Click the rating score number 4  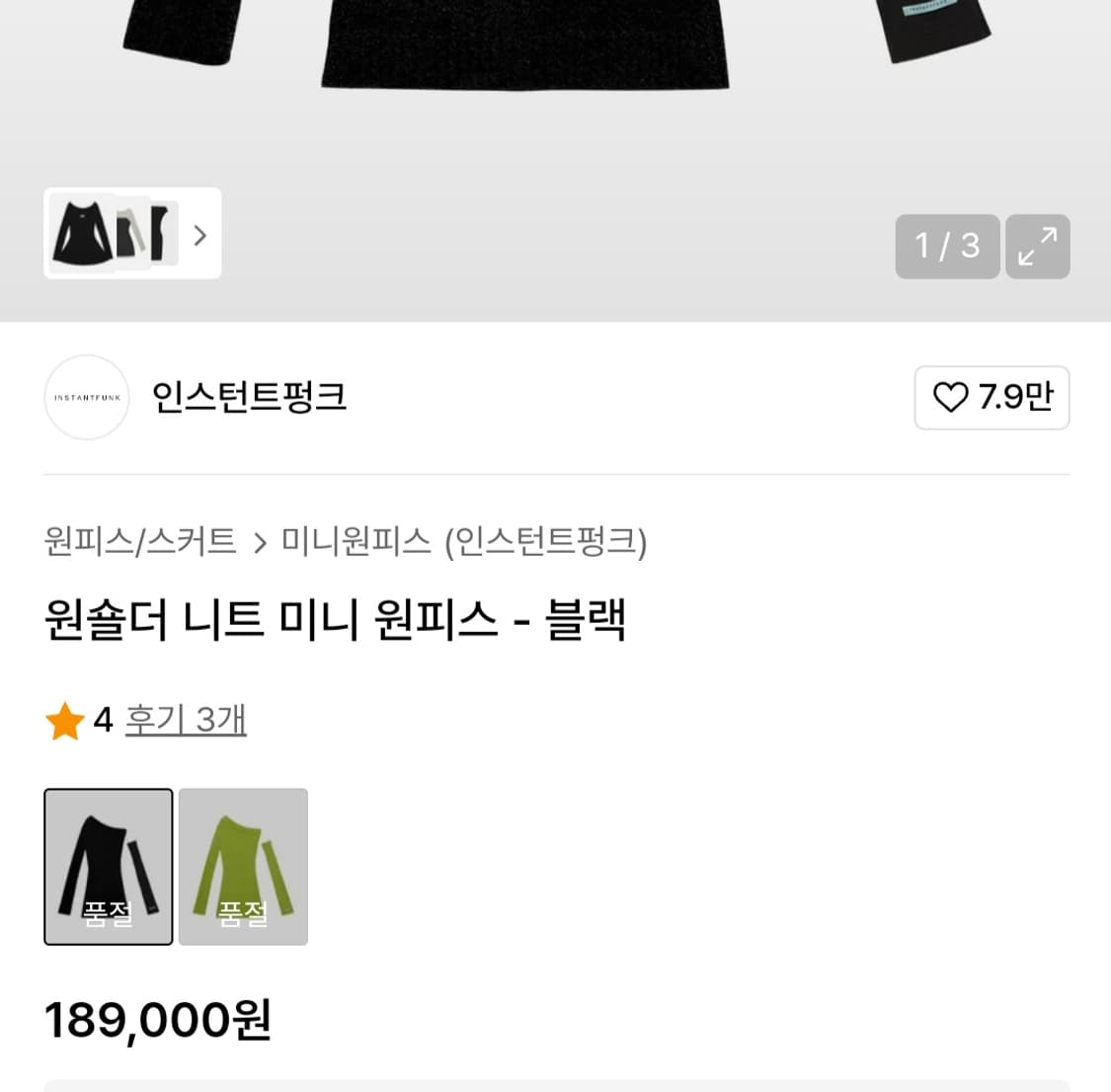pyautogui.click(x=103, y=720)
